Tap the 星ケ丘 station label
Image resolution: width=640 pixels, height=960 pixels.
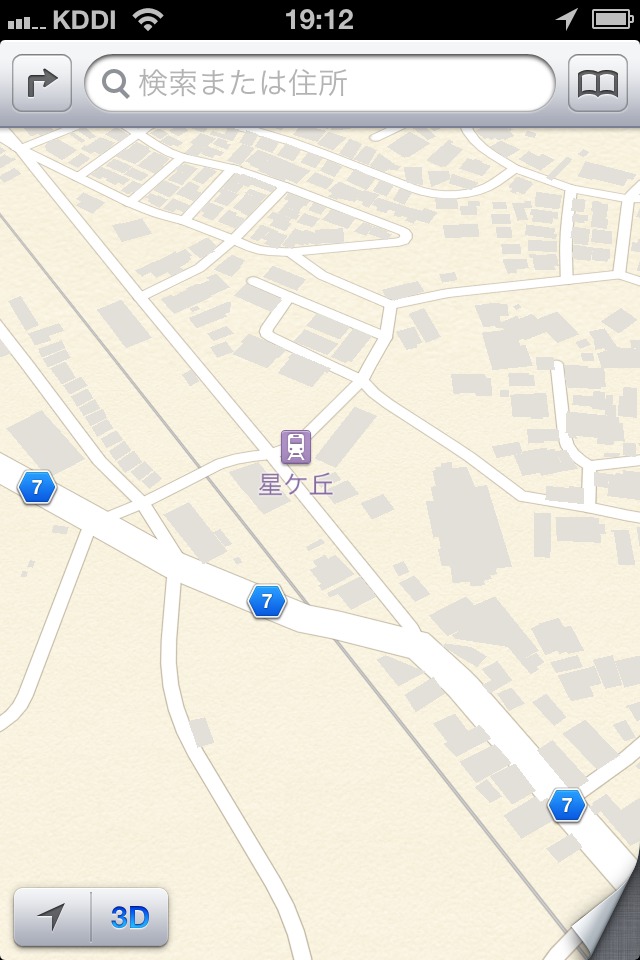coord(296,484)
